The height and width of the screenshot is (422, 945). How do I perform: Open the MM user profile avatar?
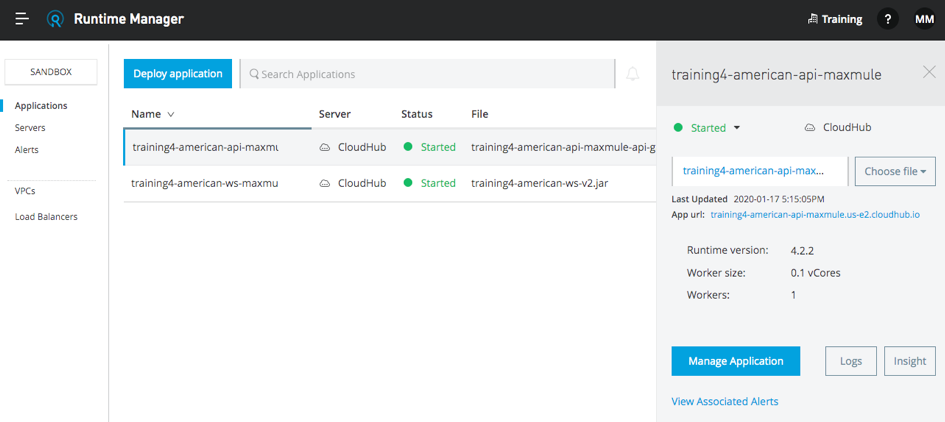click(925, 19)
